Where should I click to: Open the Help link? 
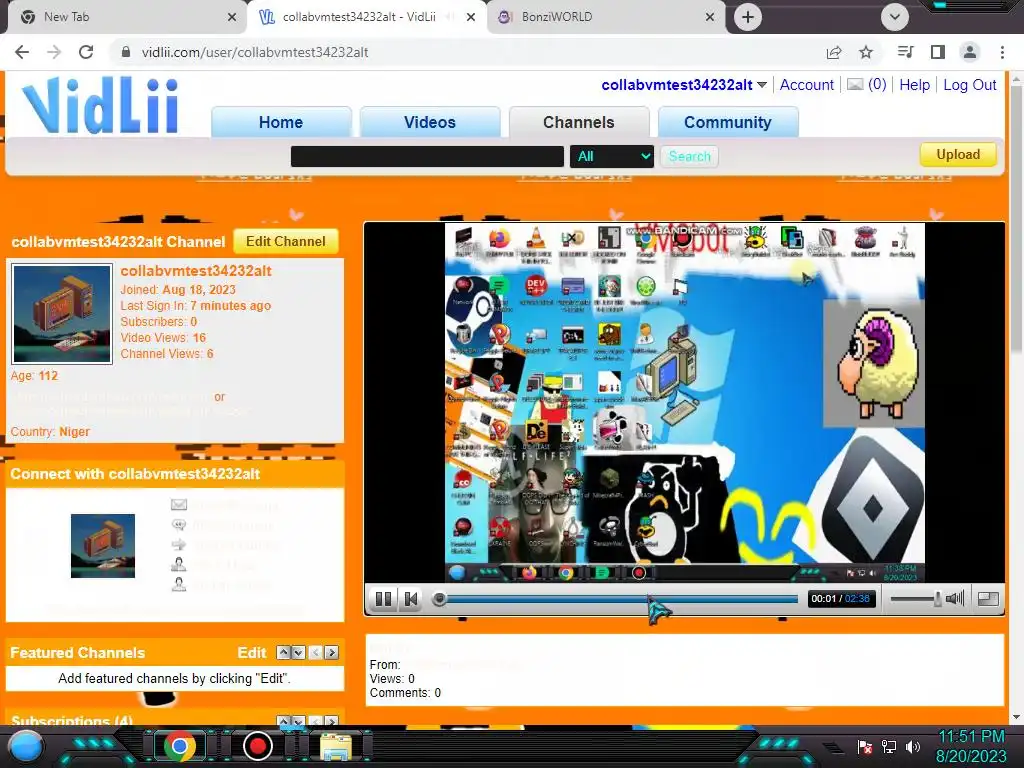(x=914, y=85)
